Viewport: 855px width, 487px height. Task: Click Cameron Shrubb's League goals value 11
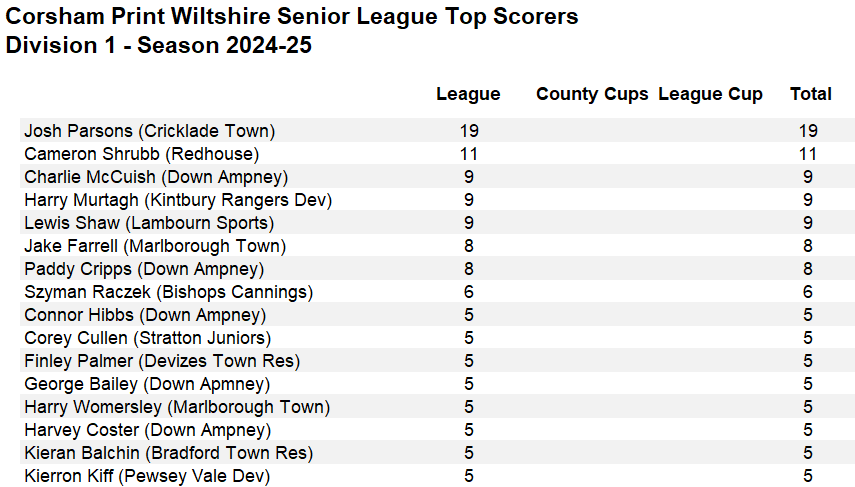468,154
